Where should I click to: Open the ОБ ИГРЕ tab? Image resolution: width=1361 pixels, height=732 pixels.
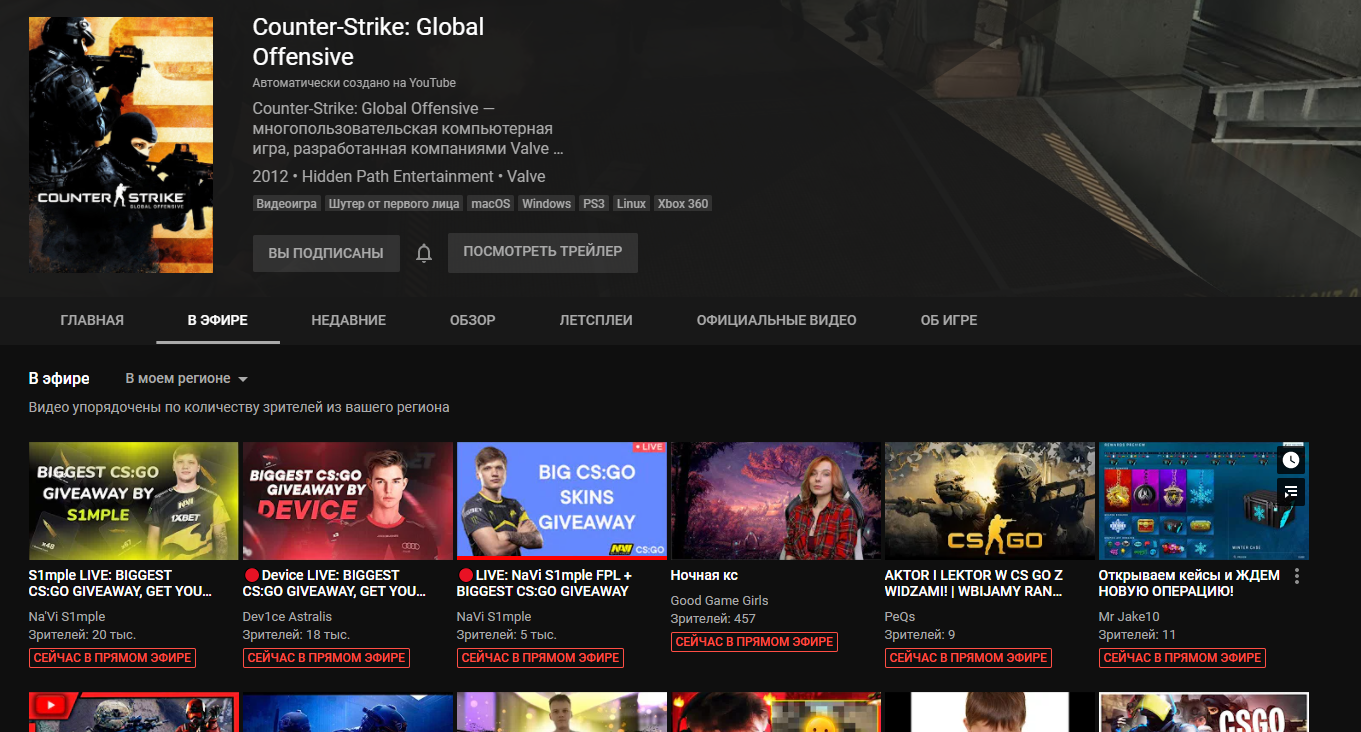(x=949, y=321)
